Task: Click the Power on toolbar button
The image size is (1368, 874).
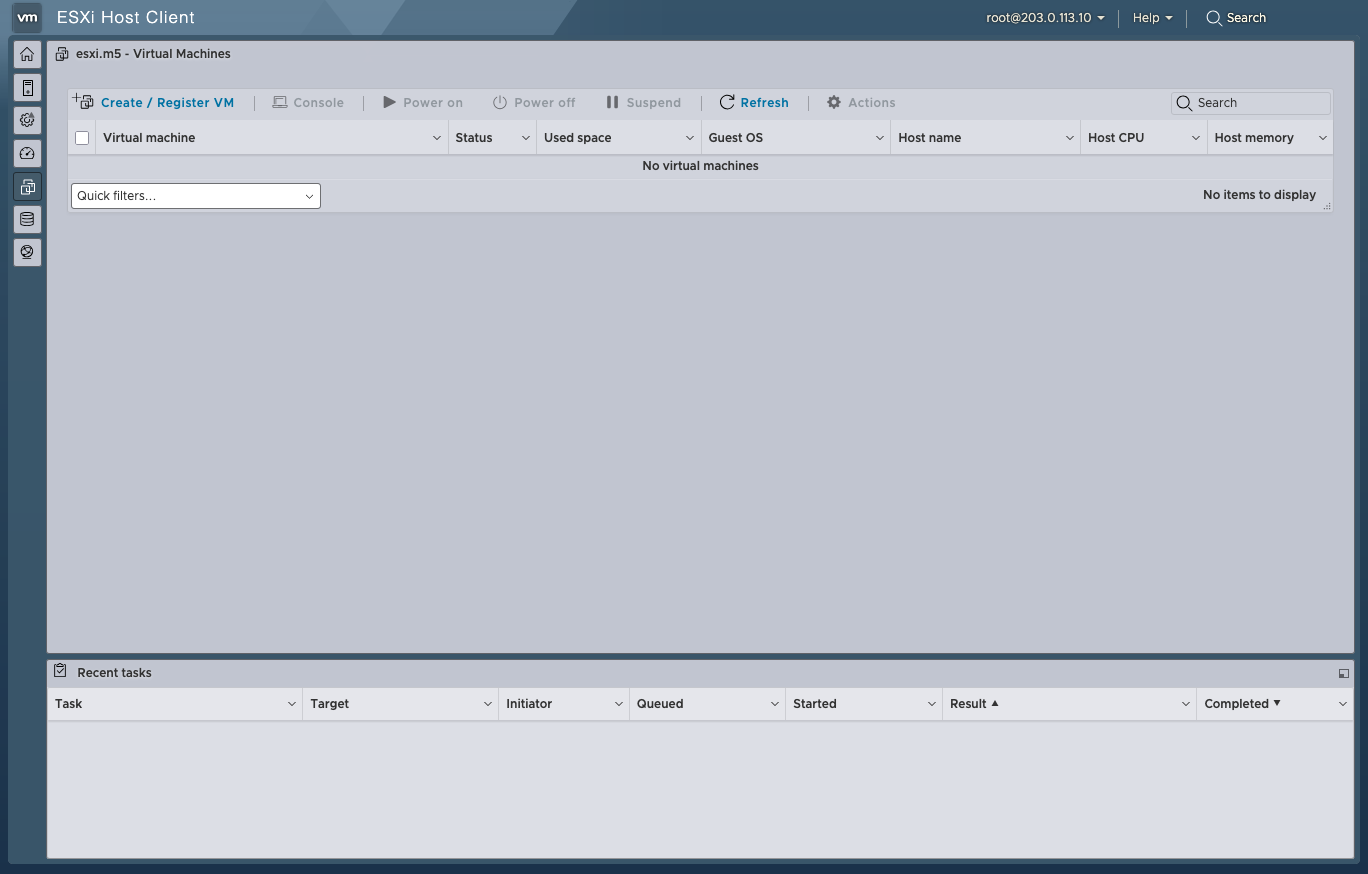Action: pos(423,102)
